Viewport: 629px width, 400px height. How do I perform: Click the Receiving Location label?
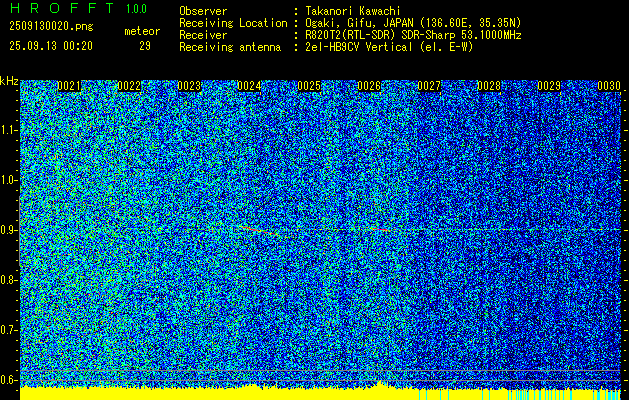click(x=233, y=23)
